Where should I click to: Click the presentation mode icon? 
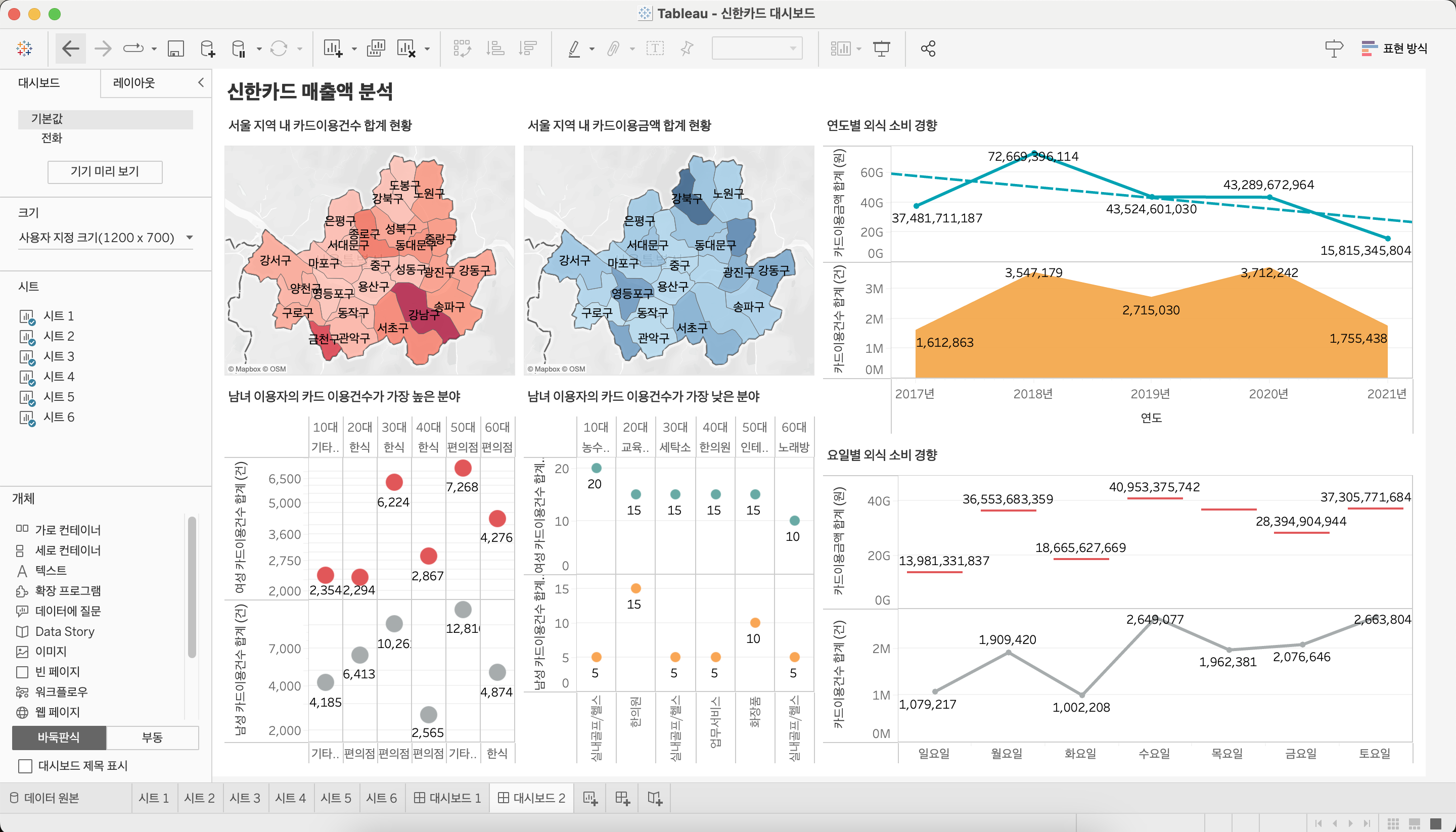click(882, 49)
